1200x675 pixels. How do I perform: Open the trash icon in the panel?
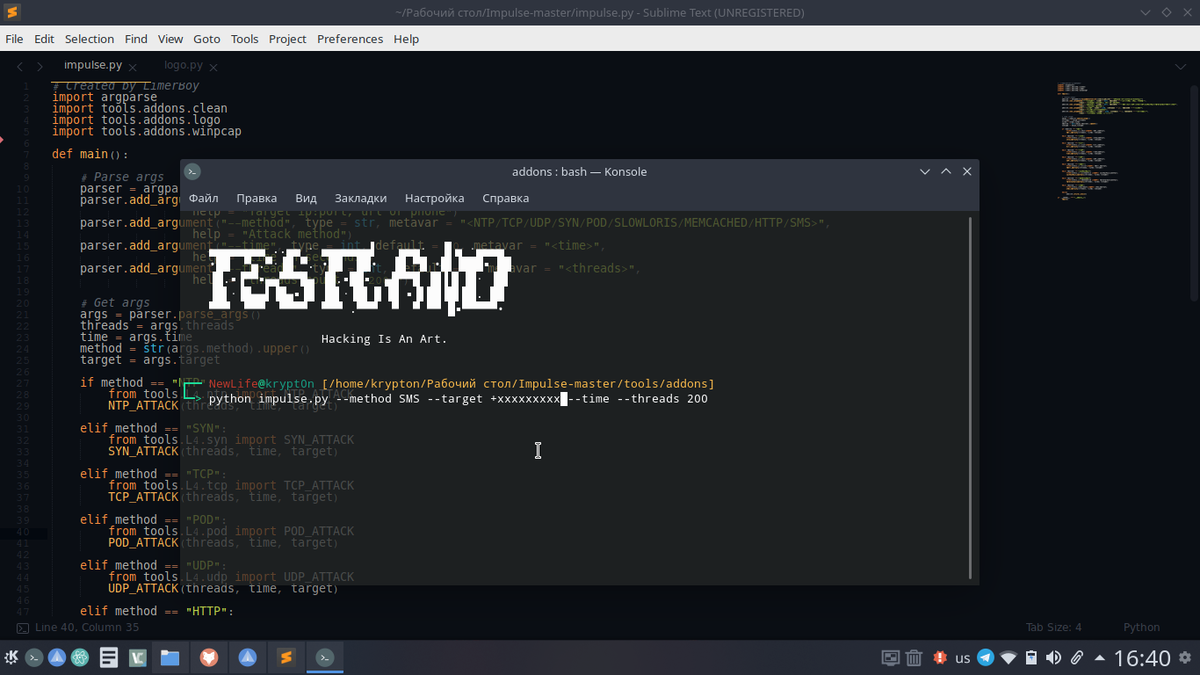point(914,658)
